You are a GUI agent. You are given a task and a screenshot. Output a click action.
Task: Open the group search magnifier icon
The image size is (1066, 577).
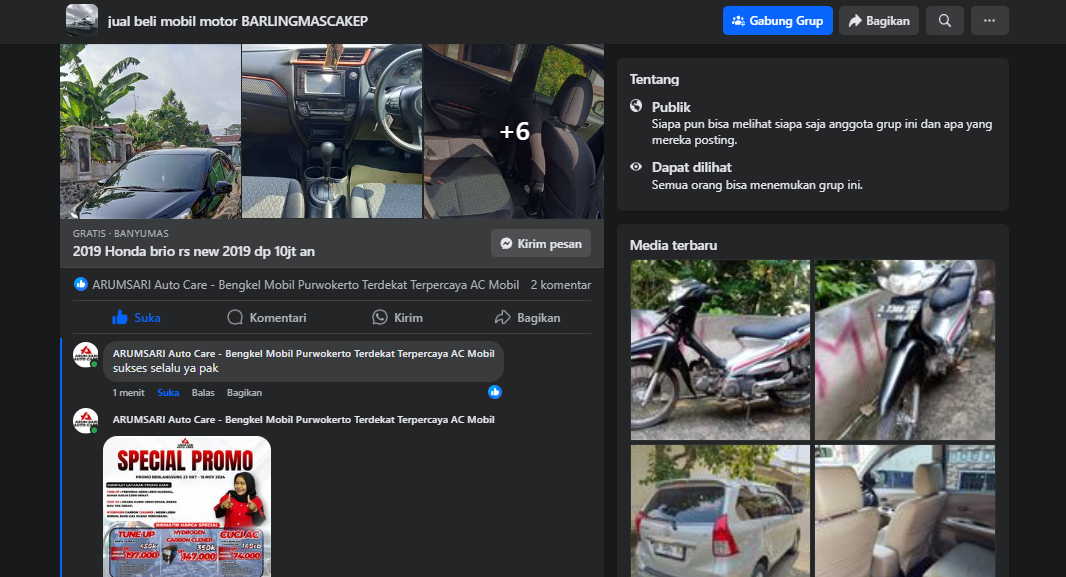(x=944, y=20)
